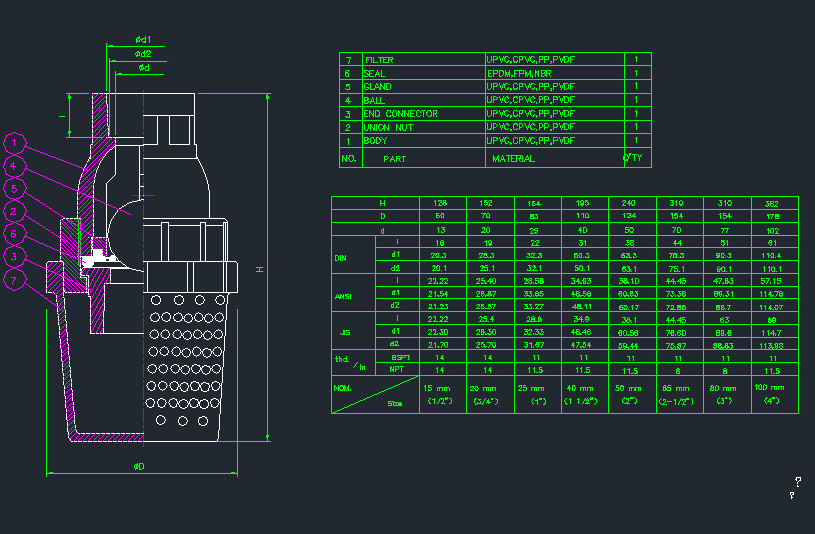
Task: Click the øD width dimension label
Action: [x=139, y=466]
